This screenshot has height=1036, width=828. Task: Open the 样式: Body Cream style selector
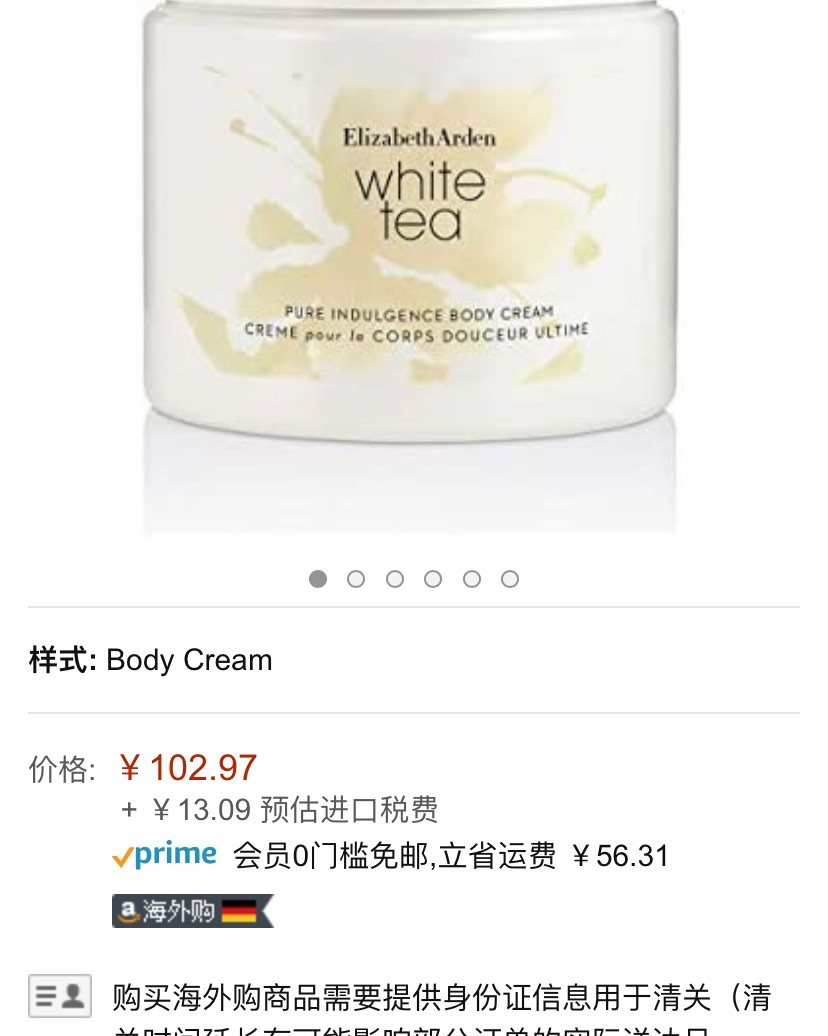pyautogui.click(x=151, y=659)
